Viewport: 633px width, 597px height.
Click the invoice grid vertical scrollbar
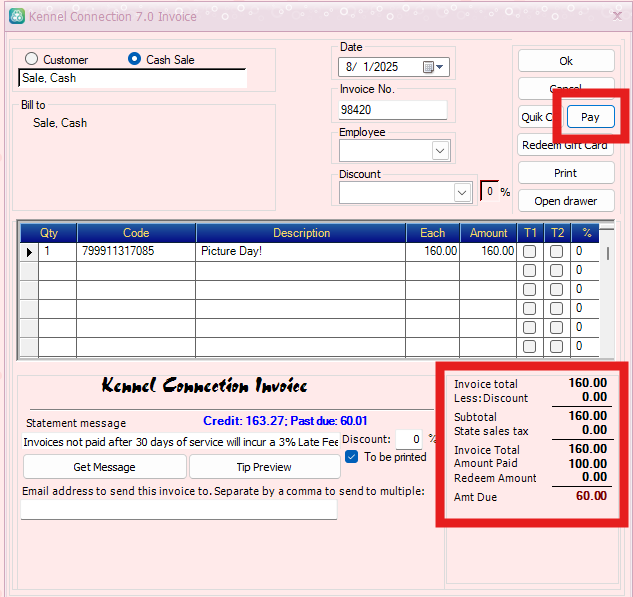tap(607, 293)
